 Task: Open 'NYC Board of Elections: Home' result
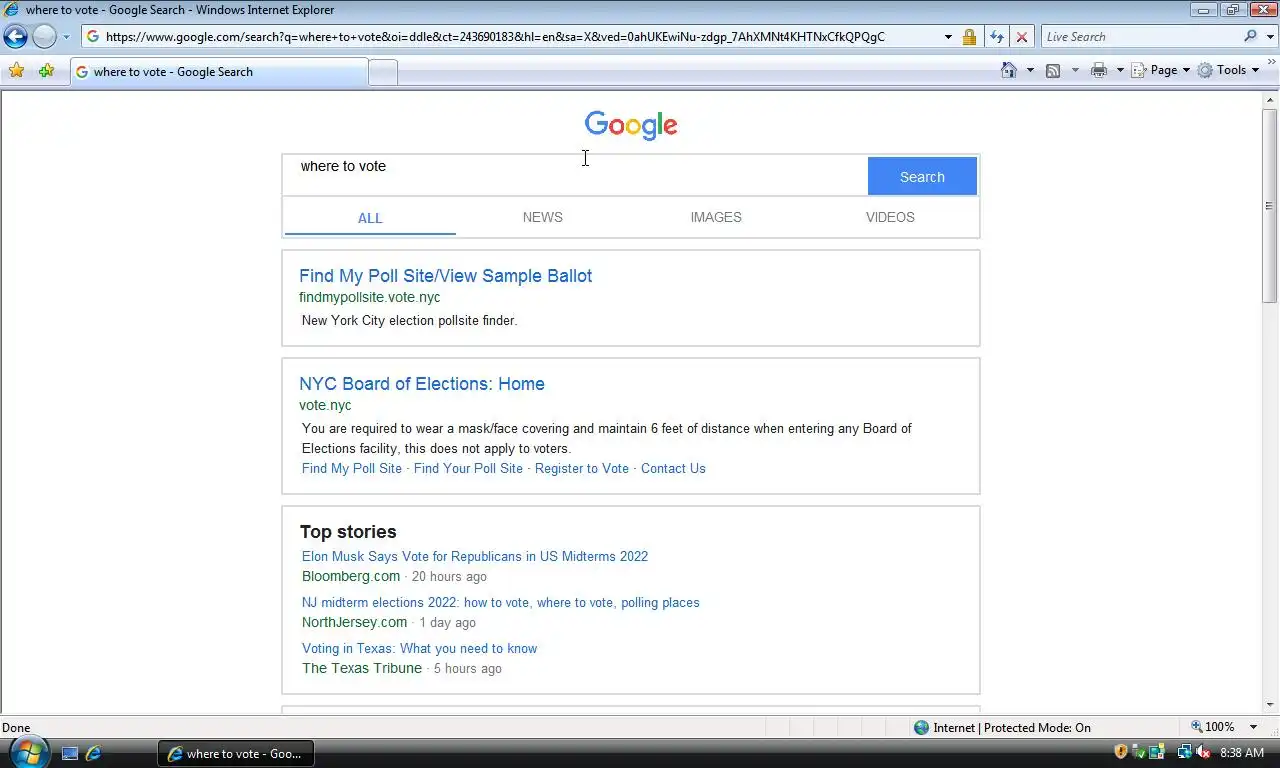(x=422, y=384)
